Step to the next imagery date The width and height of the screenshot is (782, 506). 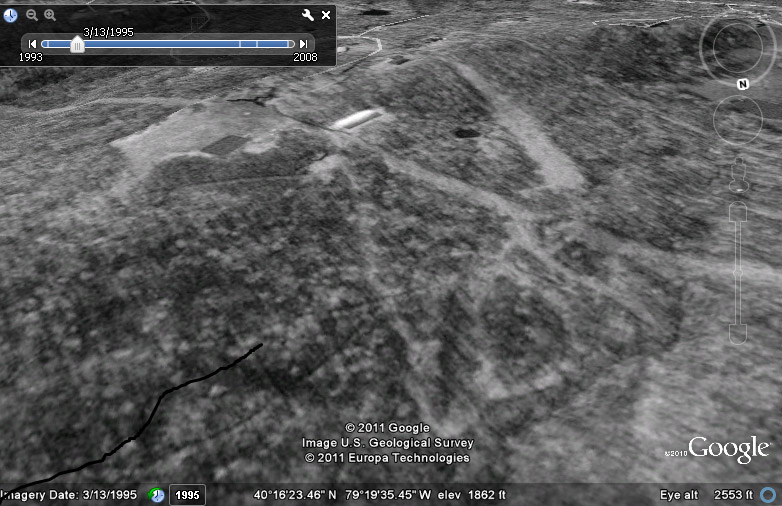[x=303, y=44]
